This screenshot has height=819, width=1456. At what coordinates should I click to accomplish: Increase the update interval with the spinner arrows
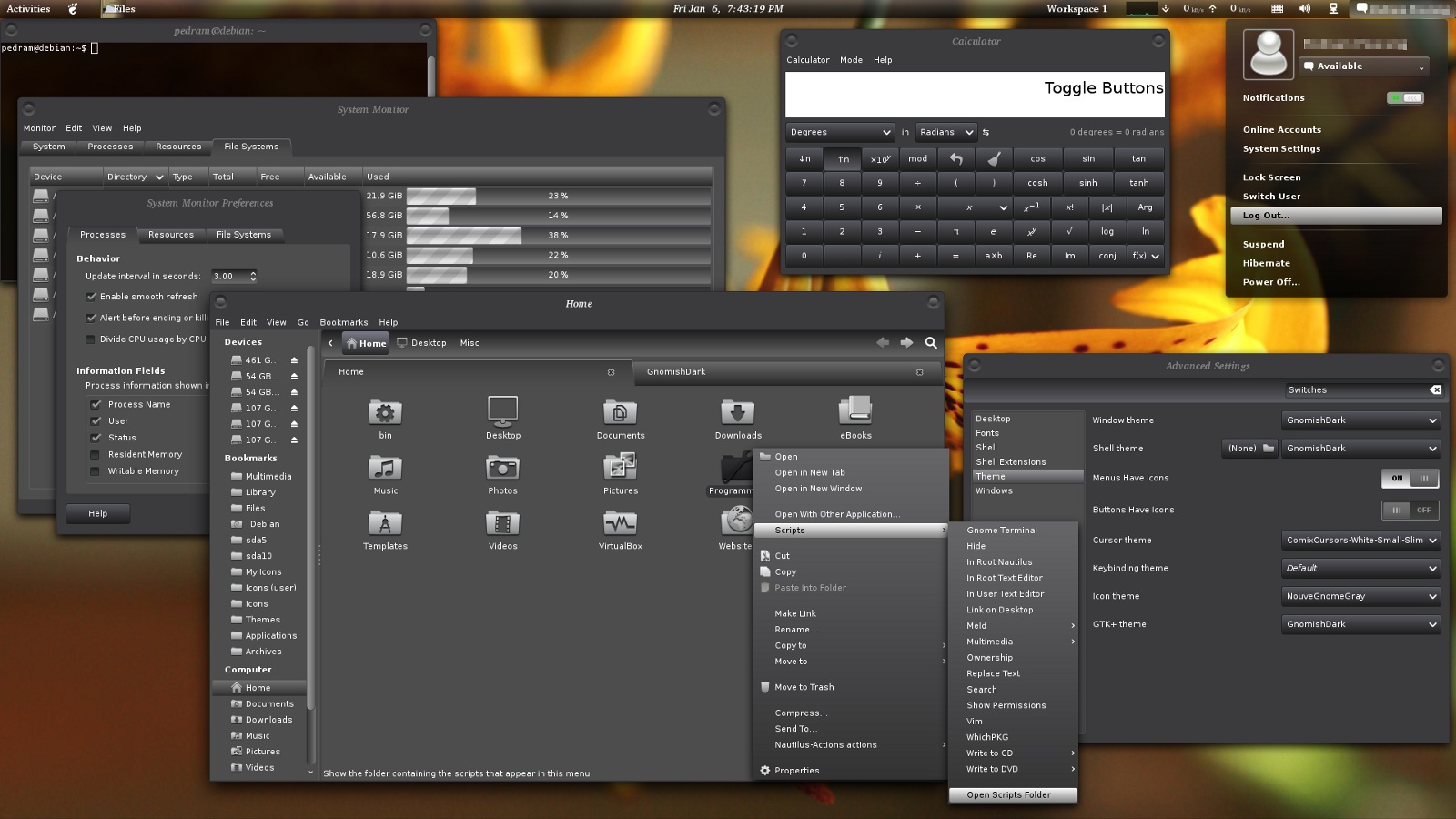point(253,273)
